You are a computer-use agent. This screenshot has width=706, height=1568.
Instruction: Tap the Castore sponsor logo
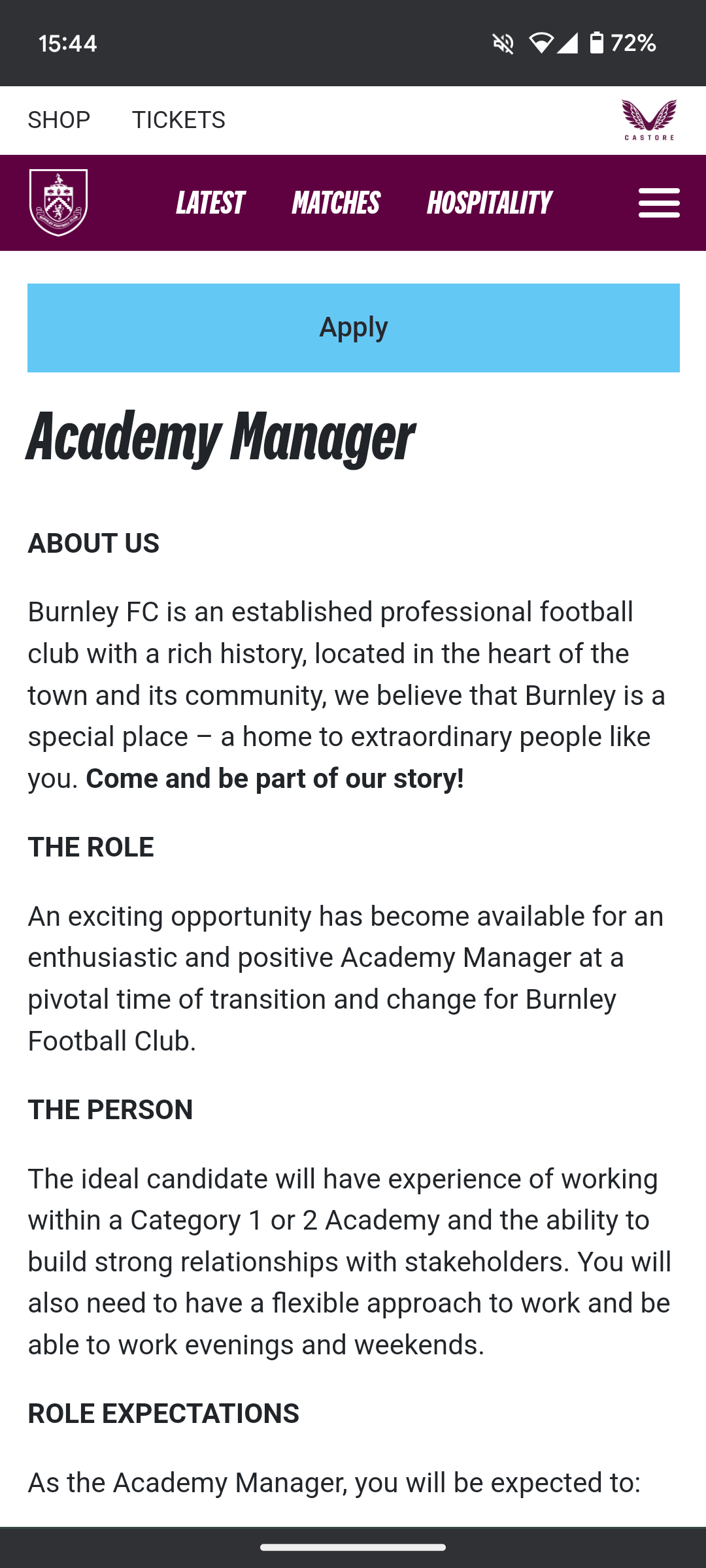tap(649, 120)
